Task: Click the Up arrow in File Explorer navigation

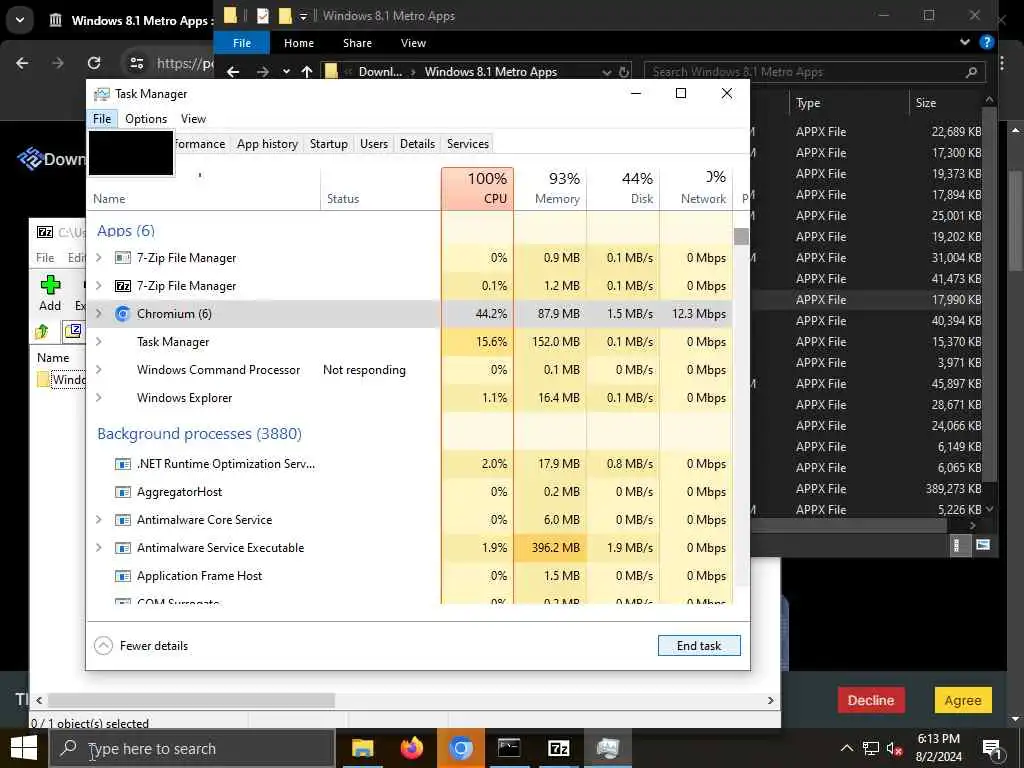Action: point(307,72)
